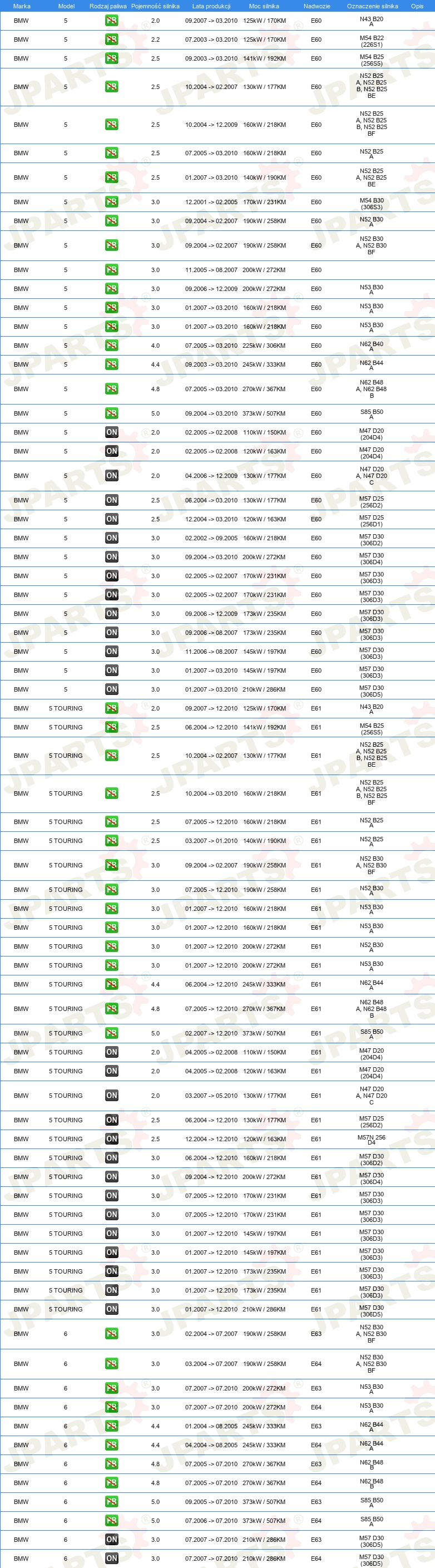Click the Lata produkcji column header
The height and width of the screenshot is (1568, 435).
[x=211, y=6]
